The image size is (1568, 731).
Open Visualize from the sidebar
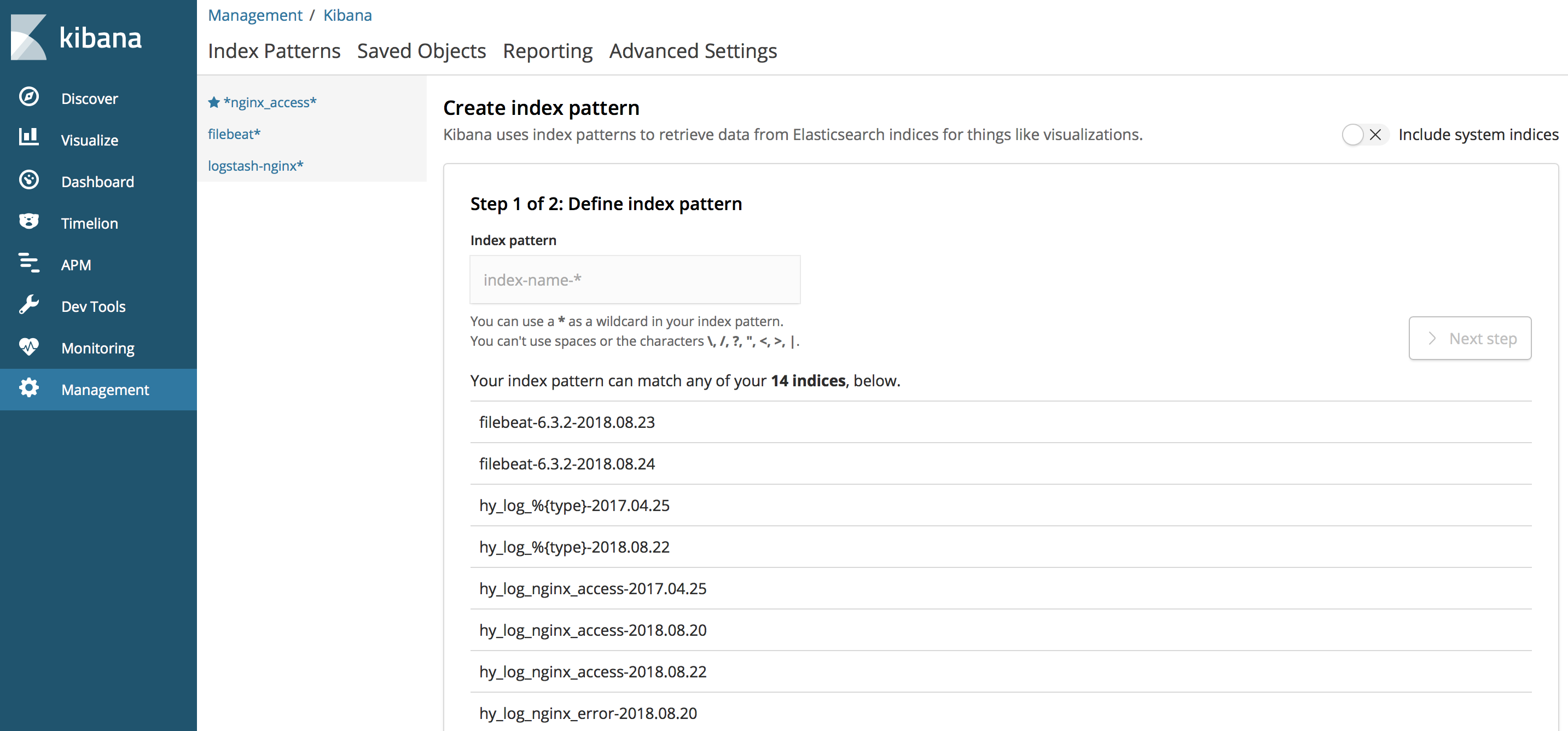click(98, 140)
